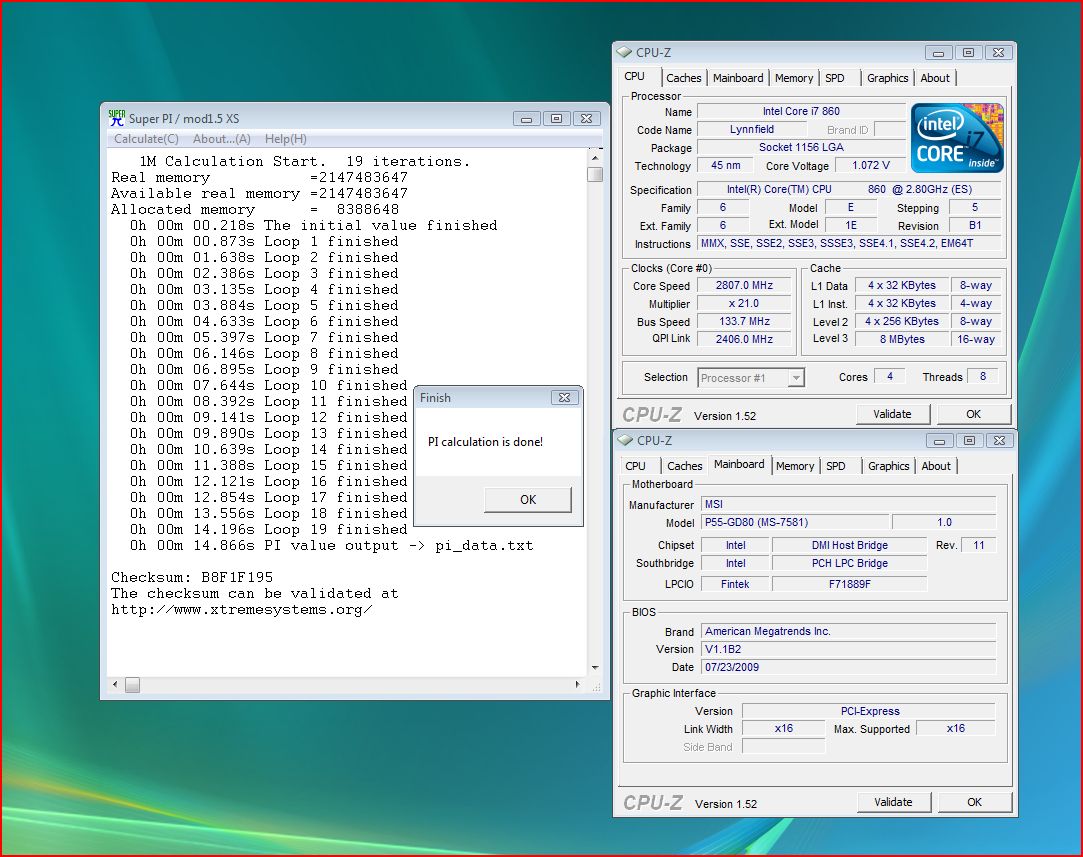Maximize the Super PI window
Viewport: 1083px width, 857px height.
click(x=558, y=118)
